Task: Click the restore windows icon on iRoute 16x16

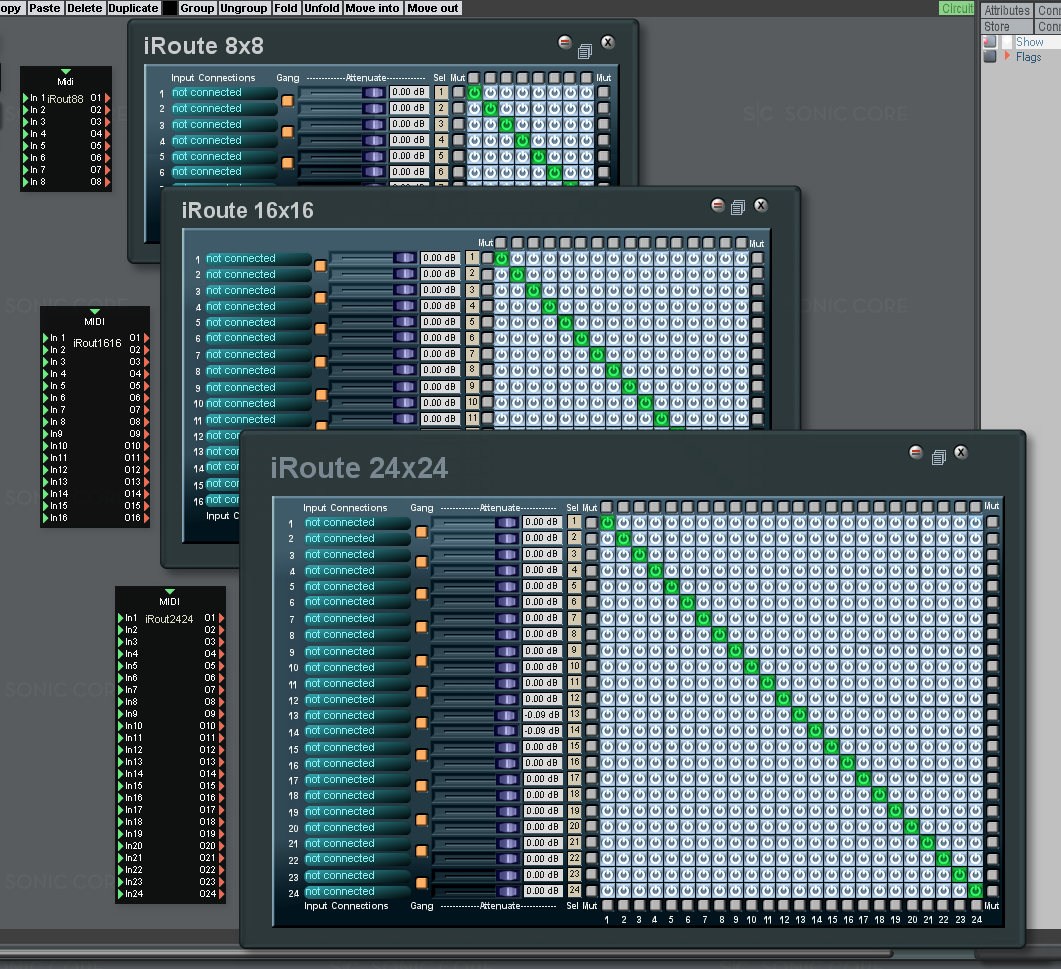Action: coord(738,207)
